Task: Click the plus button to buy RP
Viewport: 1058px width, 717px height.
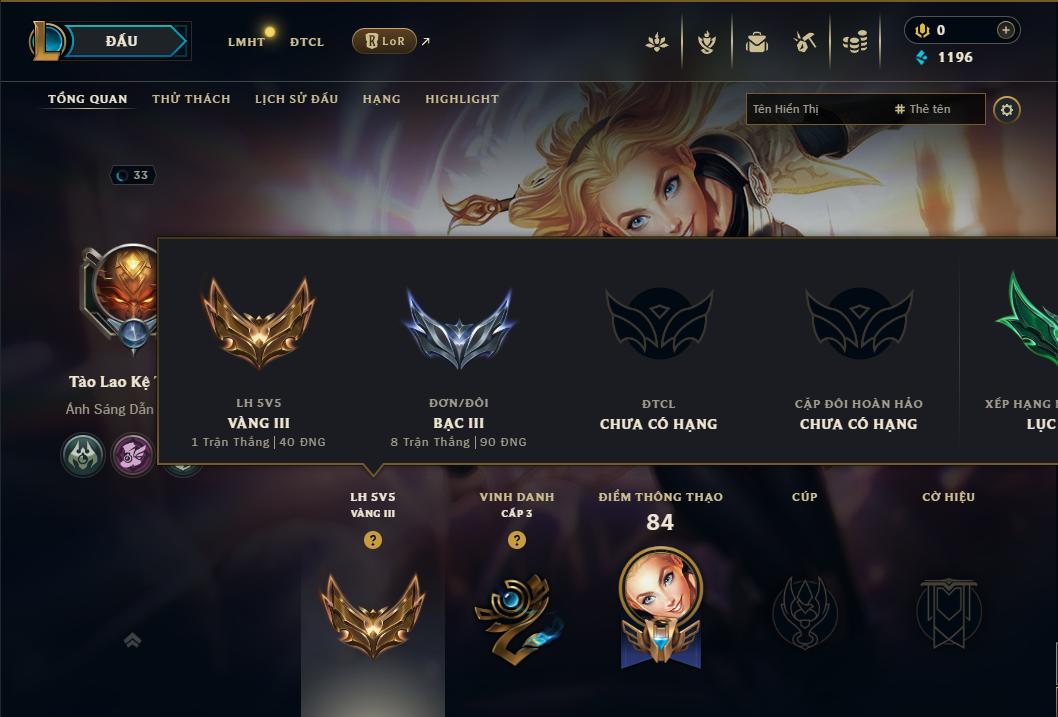Action: click(x=1005, y=30)
